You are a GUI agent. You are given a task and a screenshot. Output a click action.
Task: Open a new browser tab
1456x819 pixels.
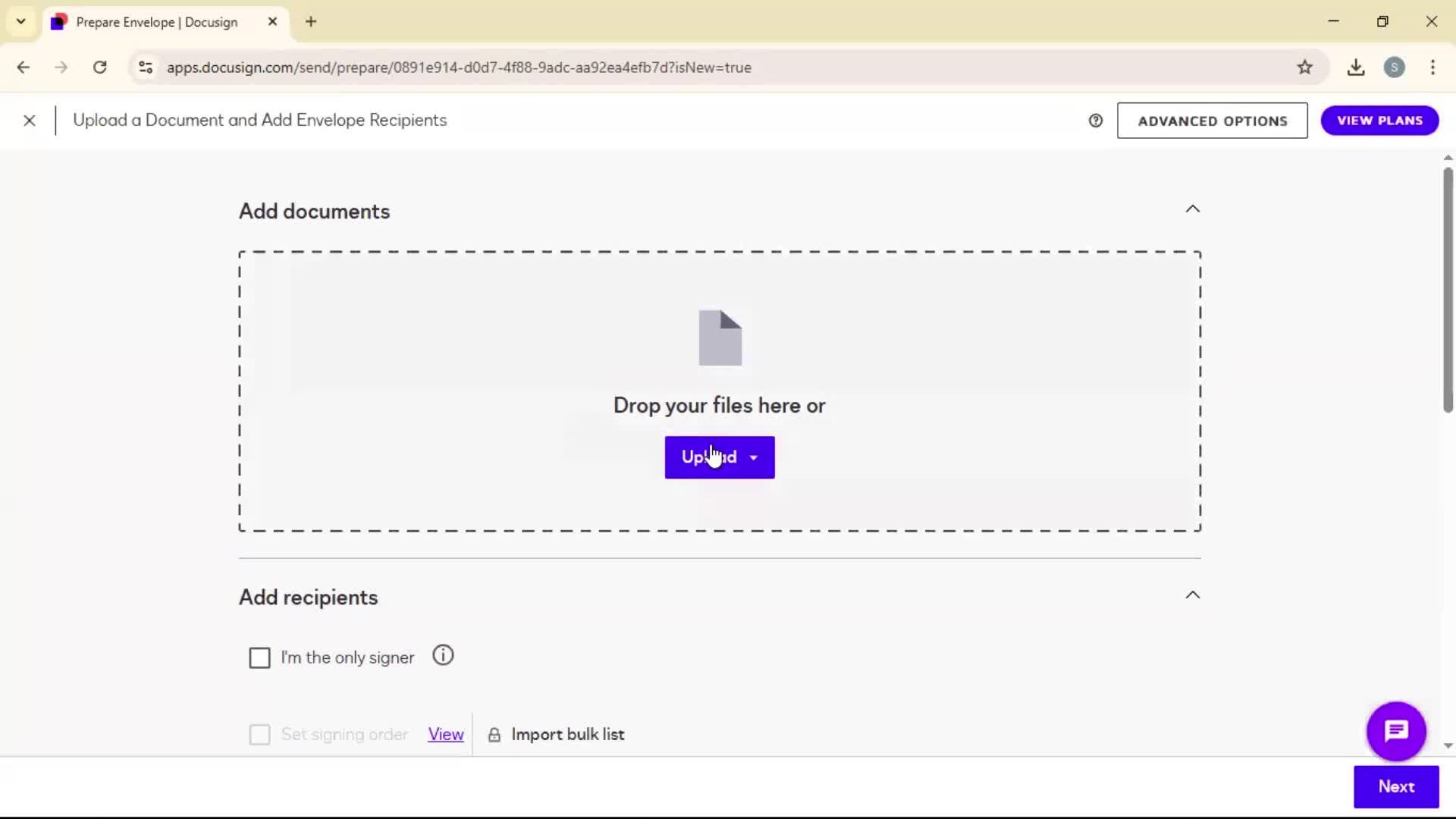coord(311,22)
